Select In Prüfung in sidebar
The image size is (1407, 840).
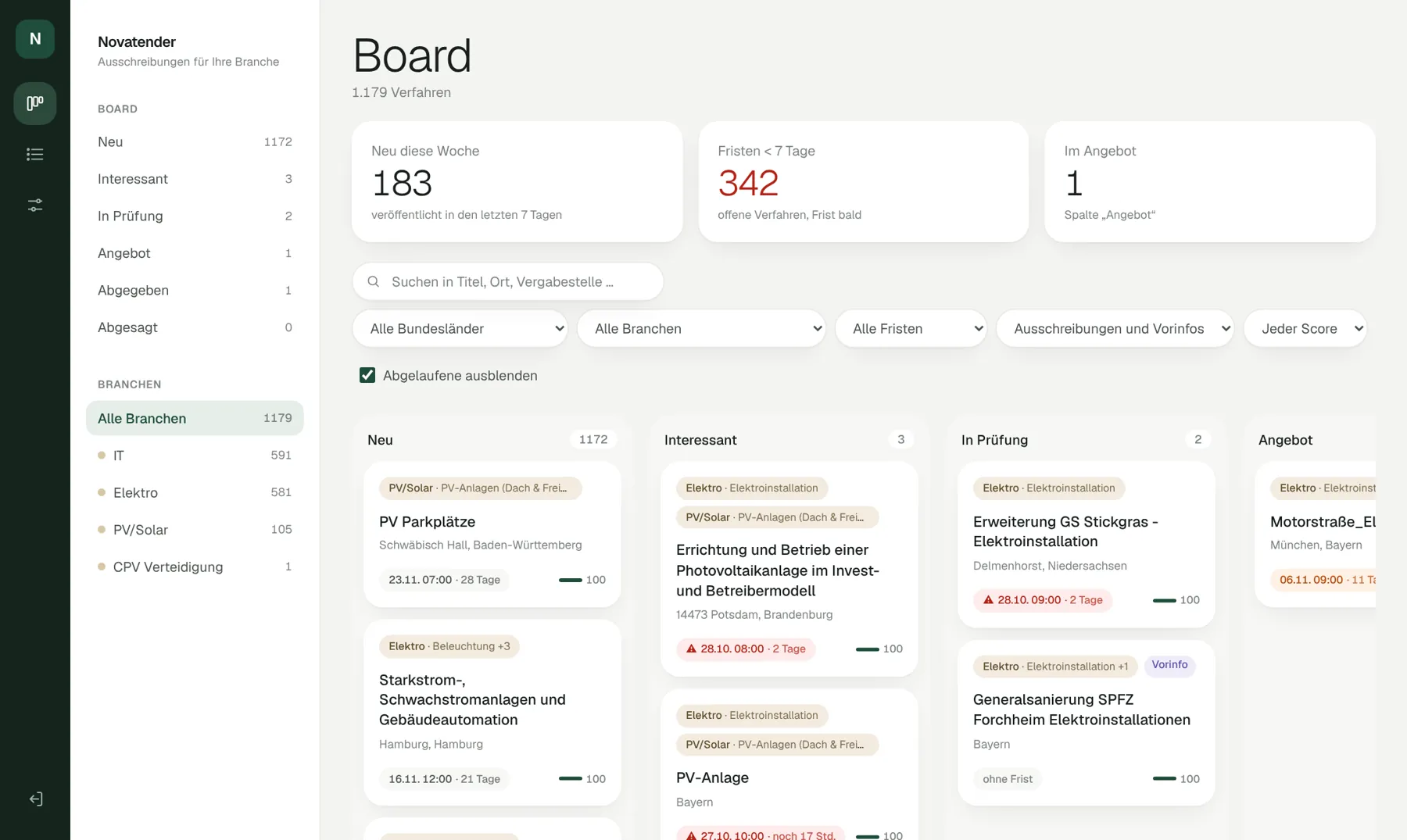coord(195,216)
